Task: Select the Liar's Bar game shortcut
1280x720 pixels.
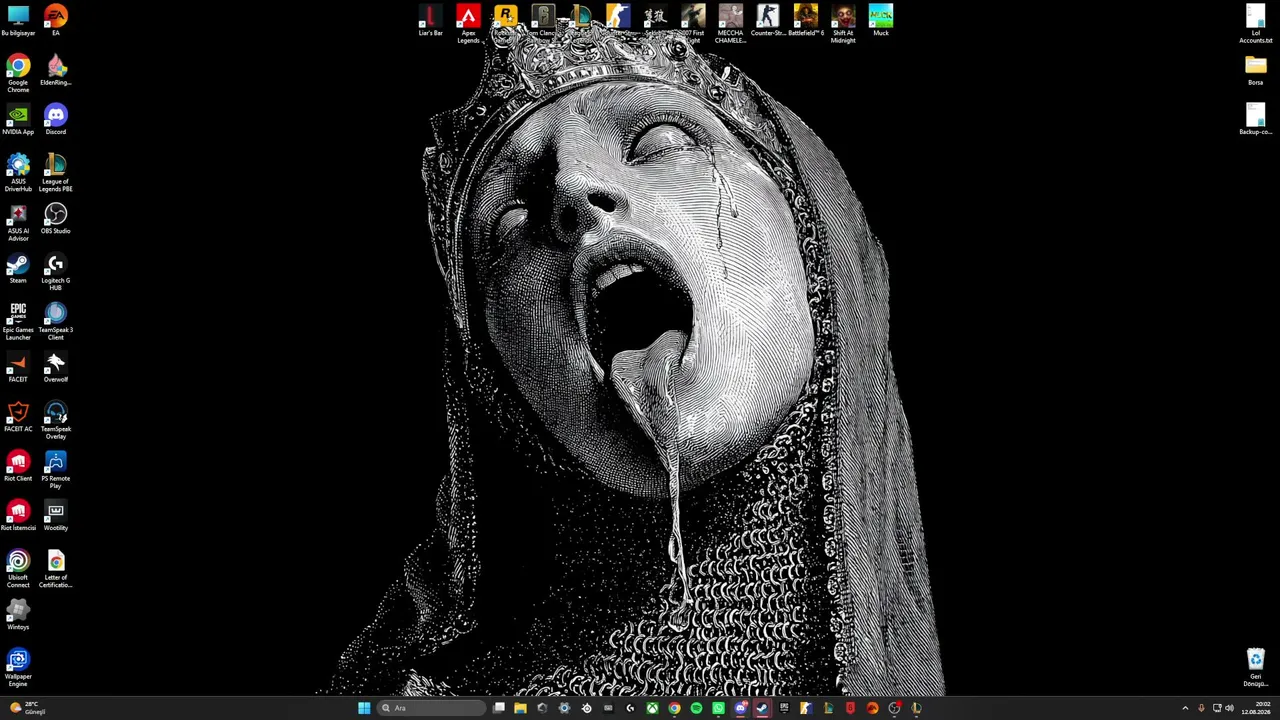Action: tap(430, 20)
